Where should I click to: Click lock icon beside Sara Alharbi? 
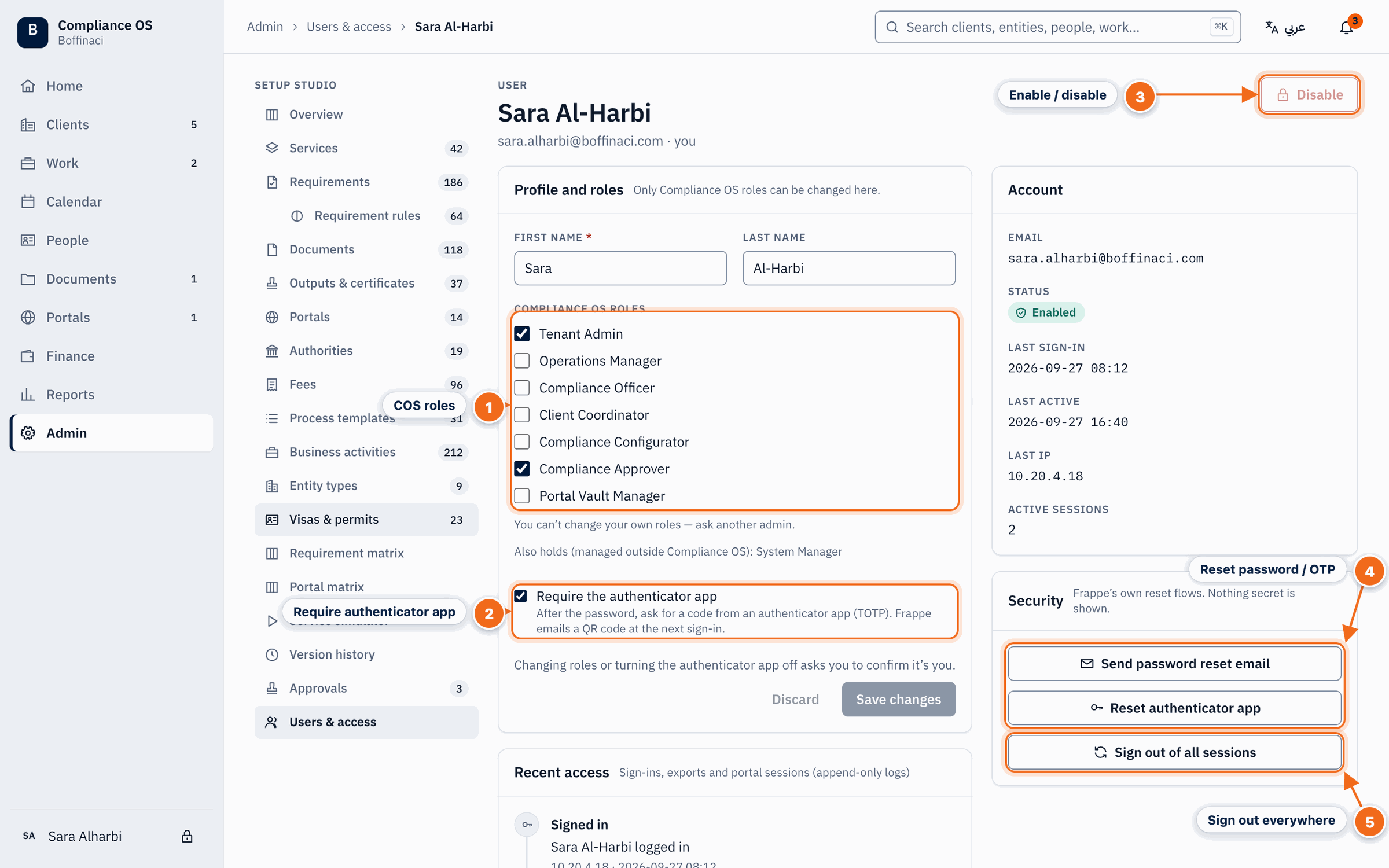point(187,836)
